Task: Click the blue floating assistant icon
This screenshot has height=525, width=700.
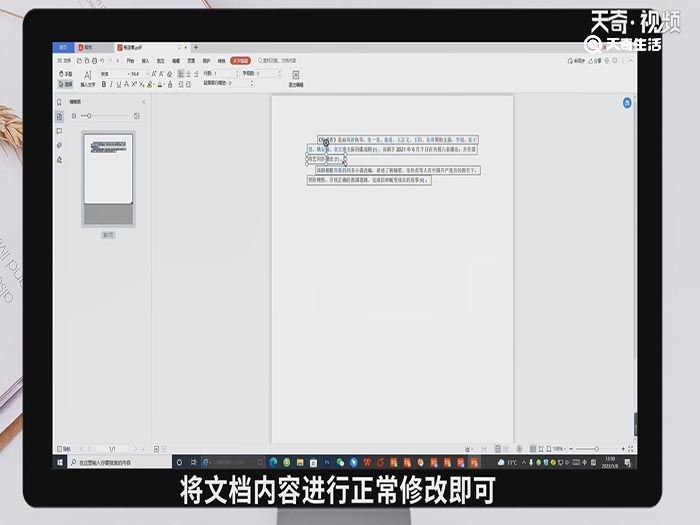Action: (627, 103)
